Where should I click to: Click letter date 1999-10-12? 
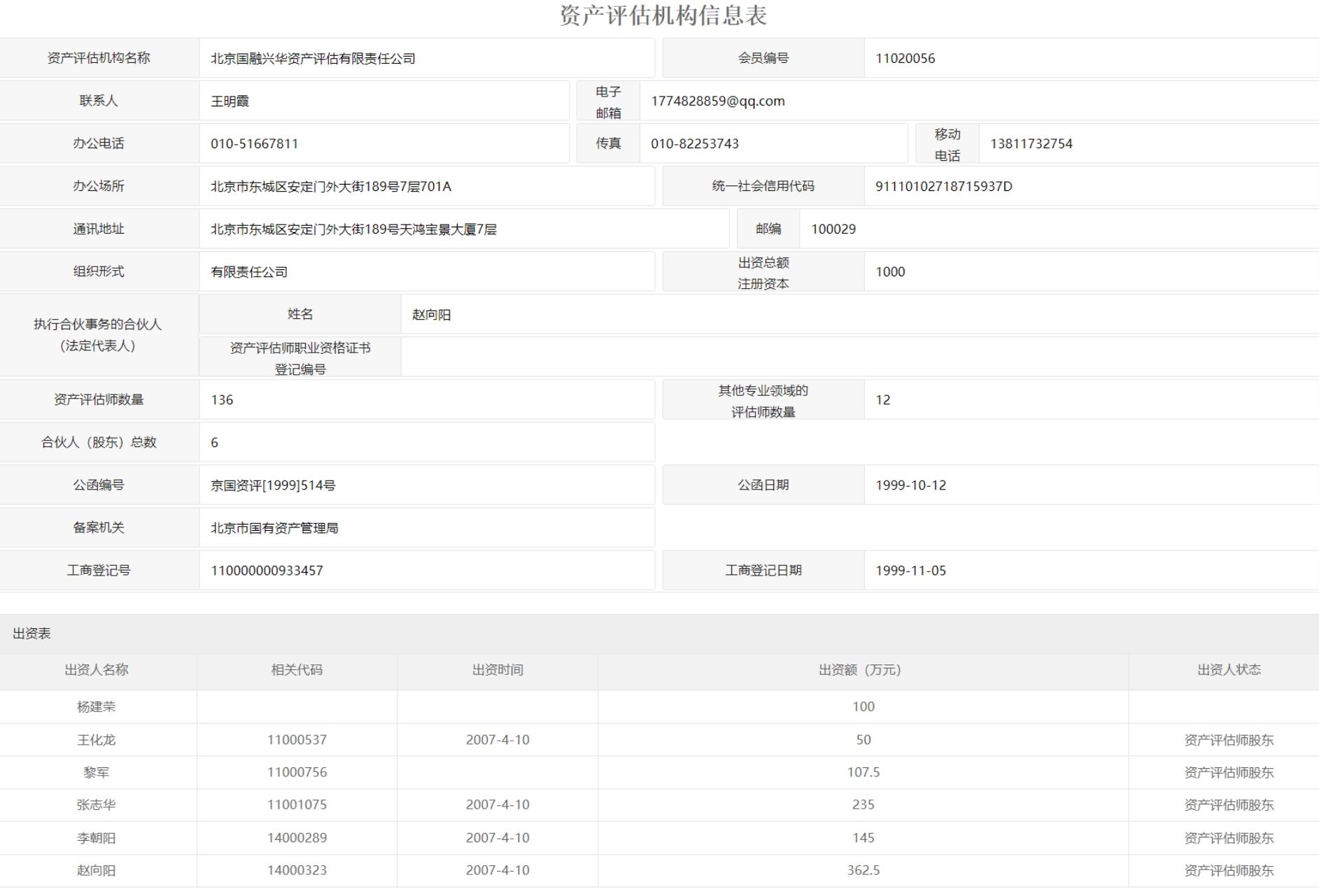tap(910, 485)
